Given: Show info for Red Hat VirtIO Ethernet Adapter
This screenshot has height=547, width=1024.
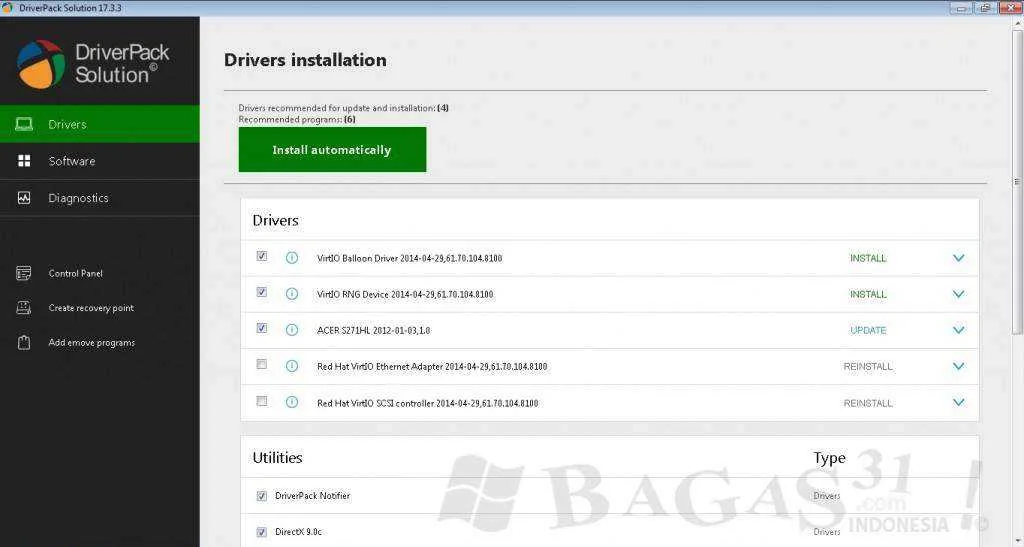Looking at the screenshot, I should 292,366.
